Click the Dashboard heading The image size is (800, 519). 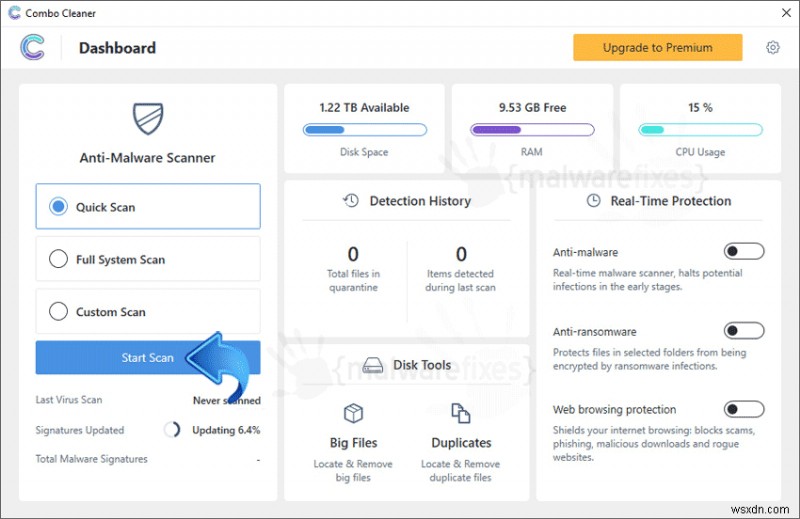click(117, 48)
